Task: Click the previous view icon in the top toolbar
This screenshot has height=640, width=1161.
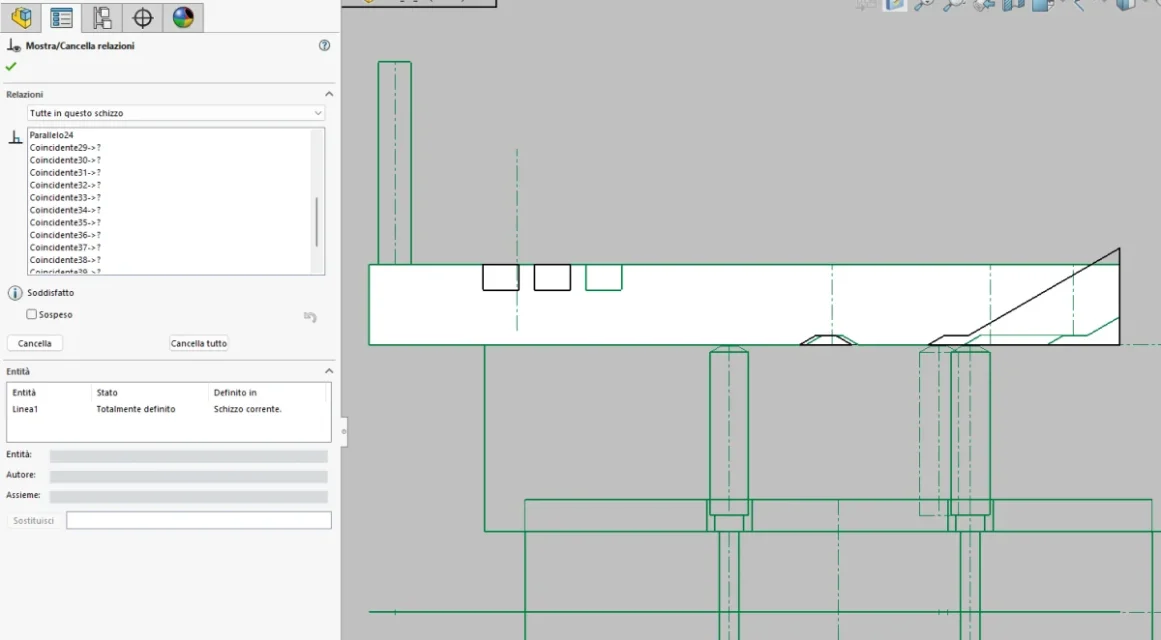Action: pyautogui.click(x=984, y=4)
